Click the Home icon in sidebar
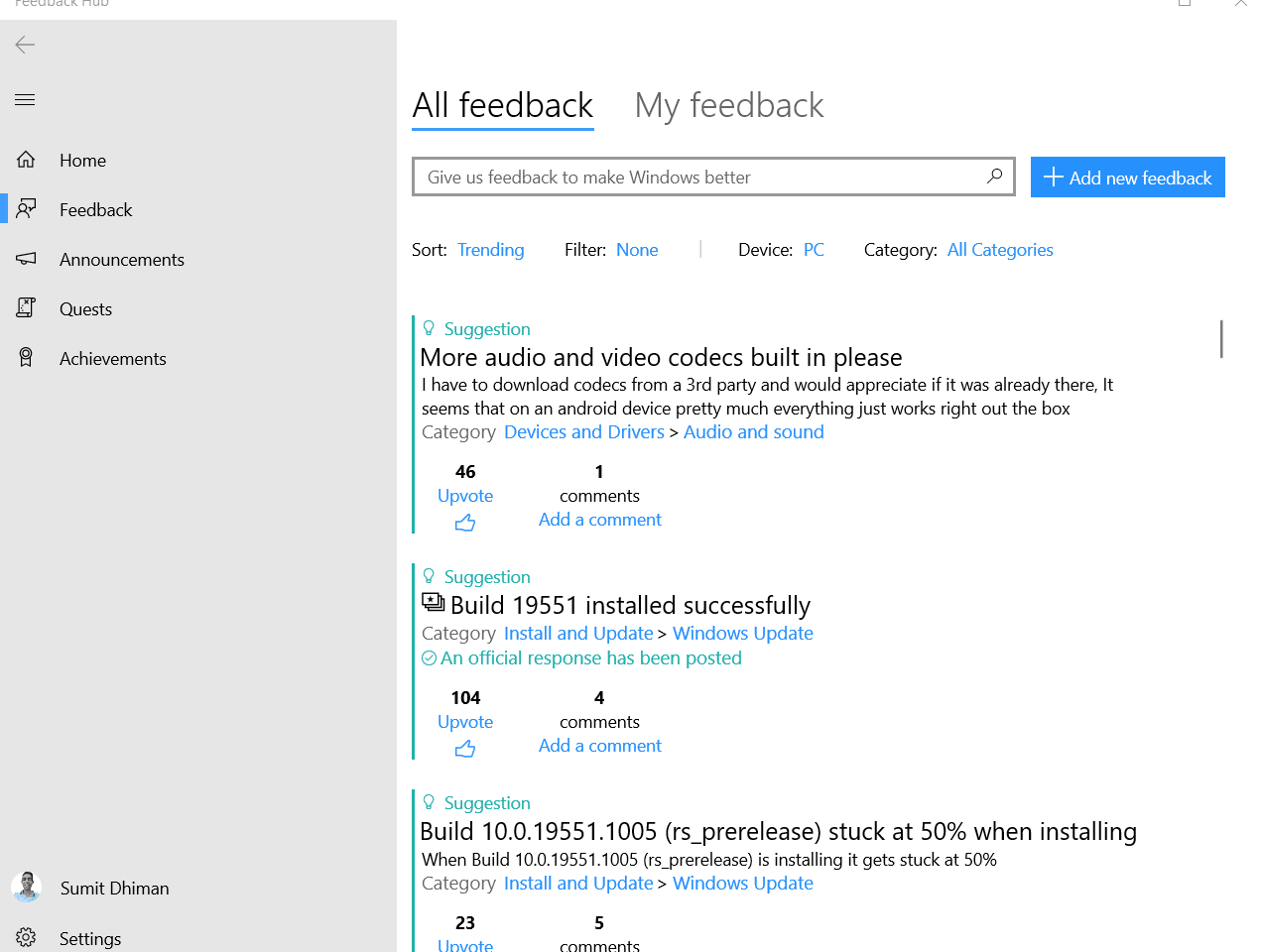1261x952 pixels. [x=26, y=160]
